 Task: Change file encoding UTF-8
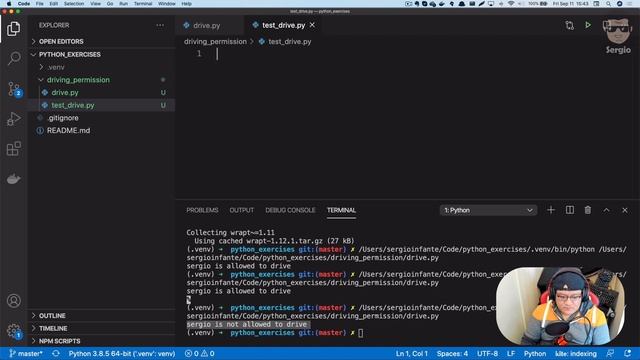click(487, 353)
